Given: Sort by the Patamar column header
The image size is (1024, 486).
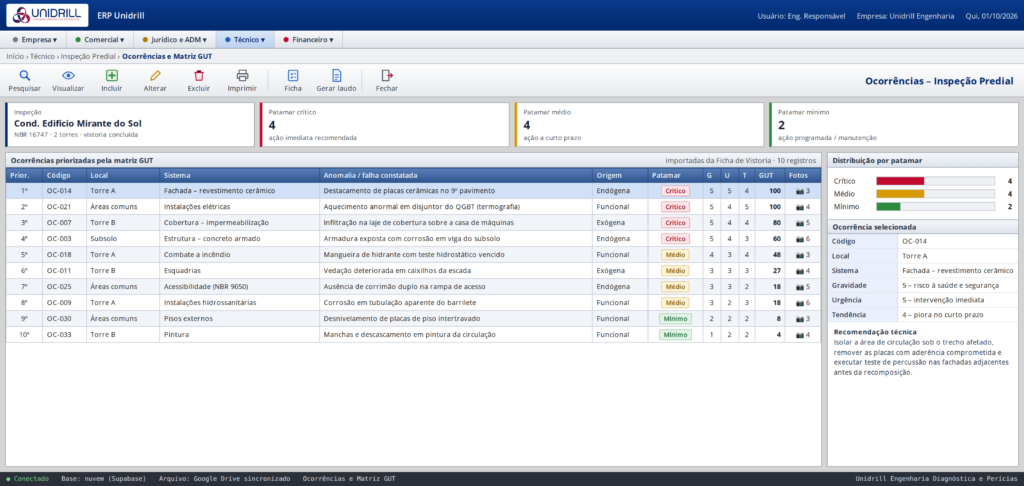Looking at the screenshot, I should 675,175.
